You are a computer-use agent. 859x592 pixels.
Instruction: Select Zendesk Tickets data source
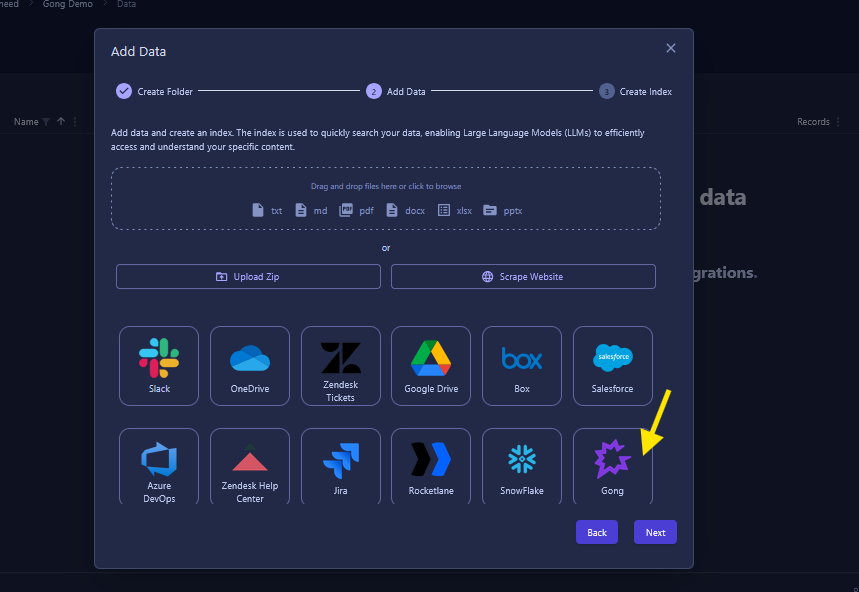point(341,365)
